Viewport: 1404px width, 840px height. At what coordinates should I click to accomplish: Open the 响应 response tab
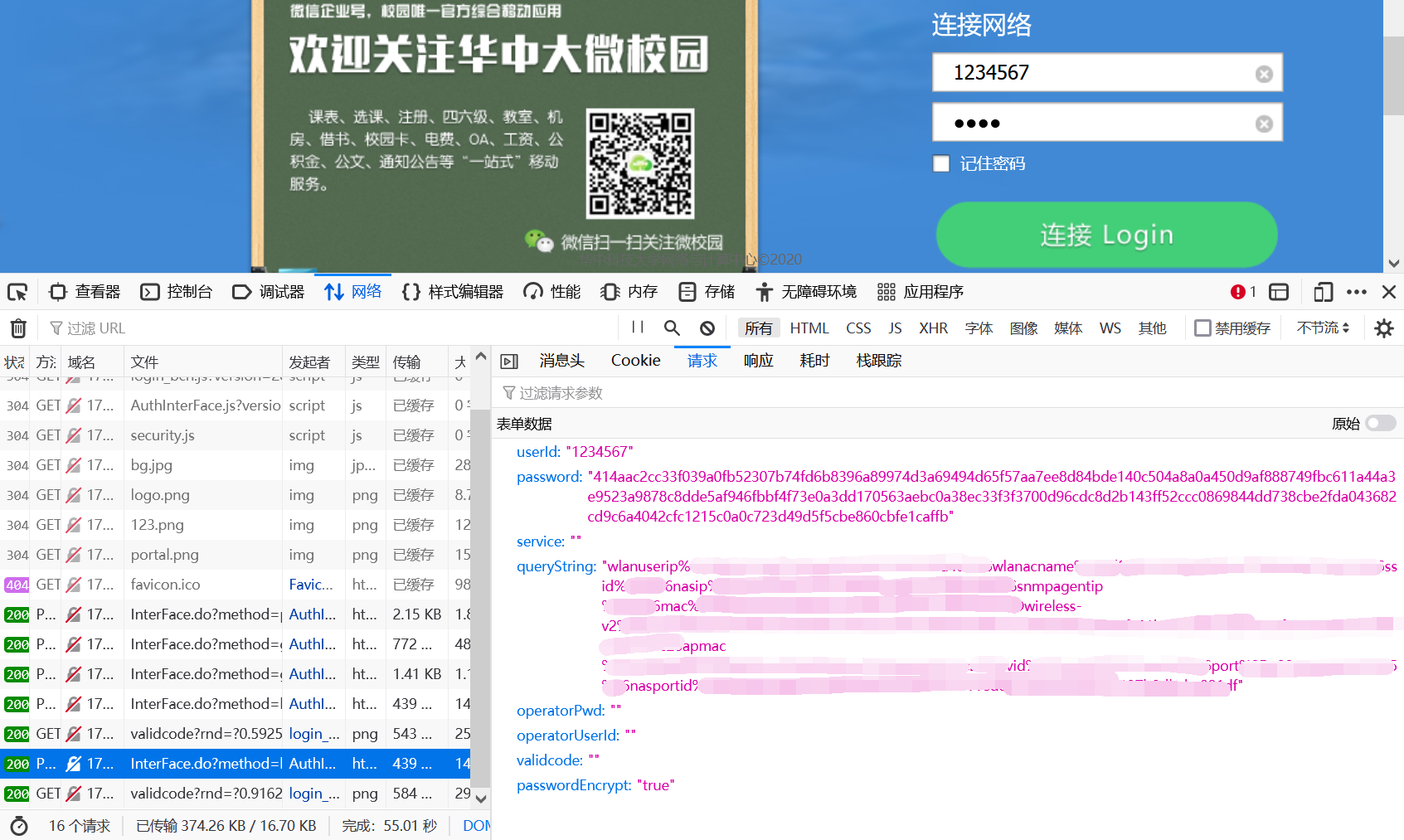point(758,361)
